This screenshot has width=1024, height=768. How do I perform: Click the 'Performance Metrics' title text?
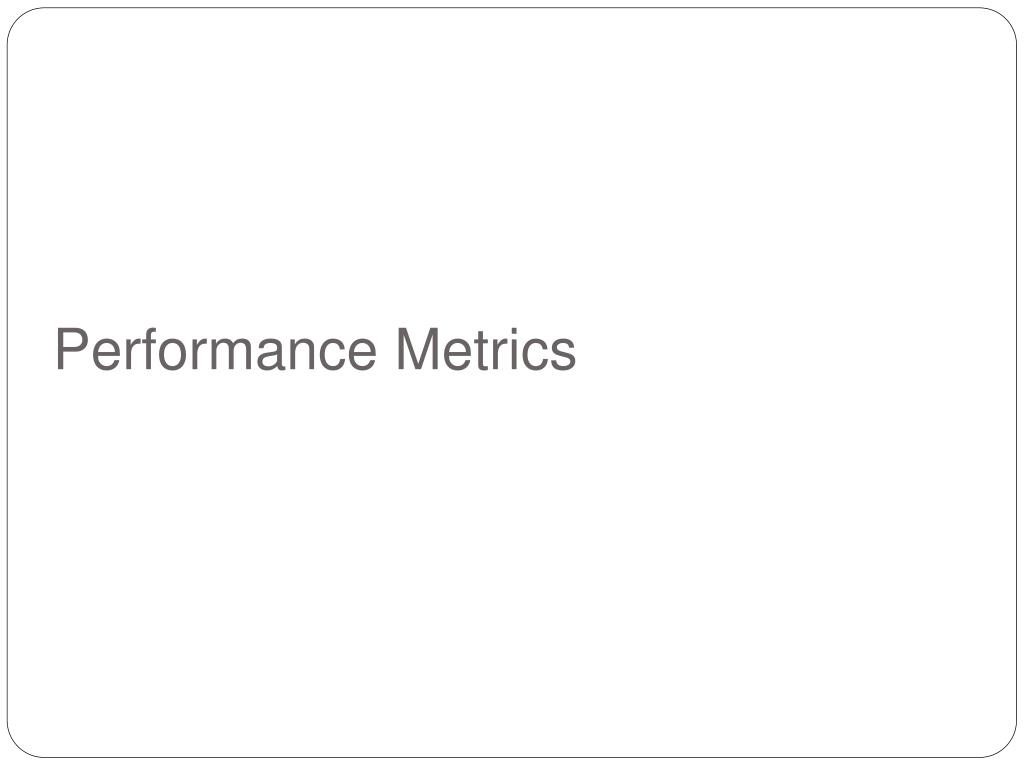pos(315,349)
